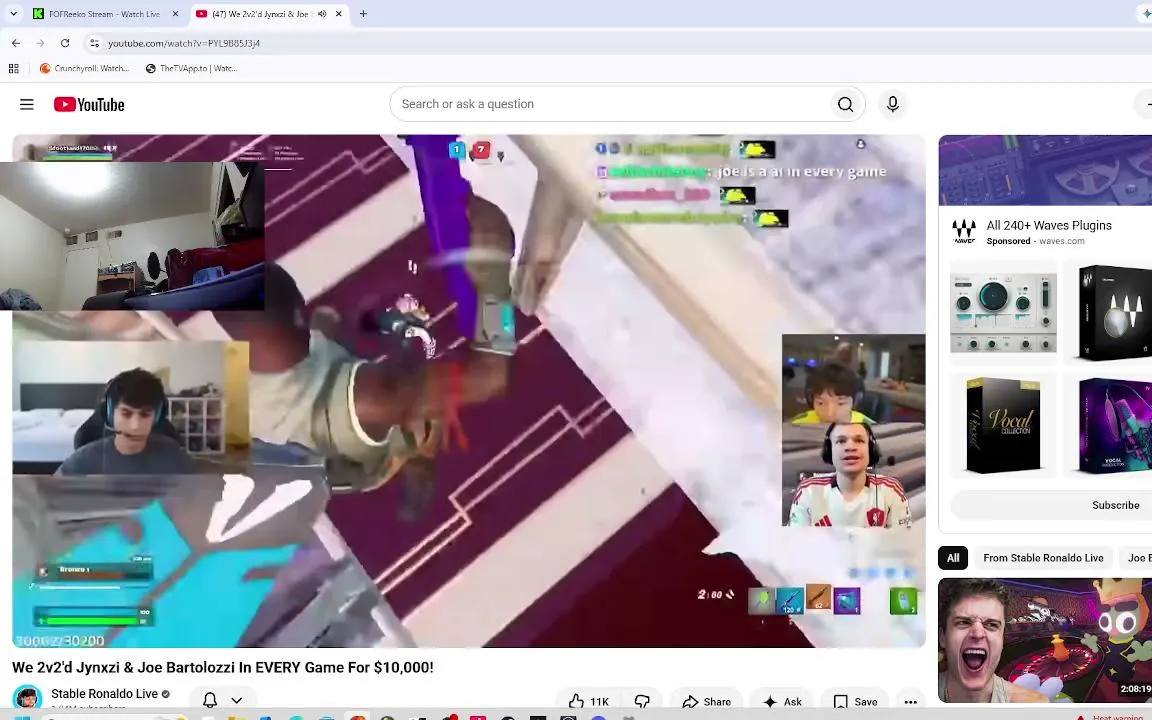Open the Waves equalizer plugin image
The height and width of the screenshot is (720, 1152).
coord(1003,312)
